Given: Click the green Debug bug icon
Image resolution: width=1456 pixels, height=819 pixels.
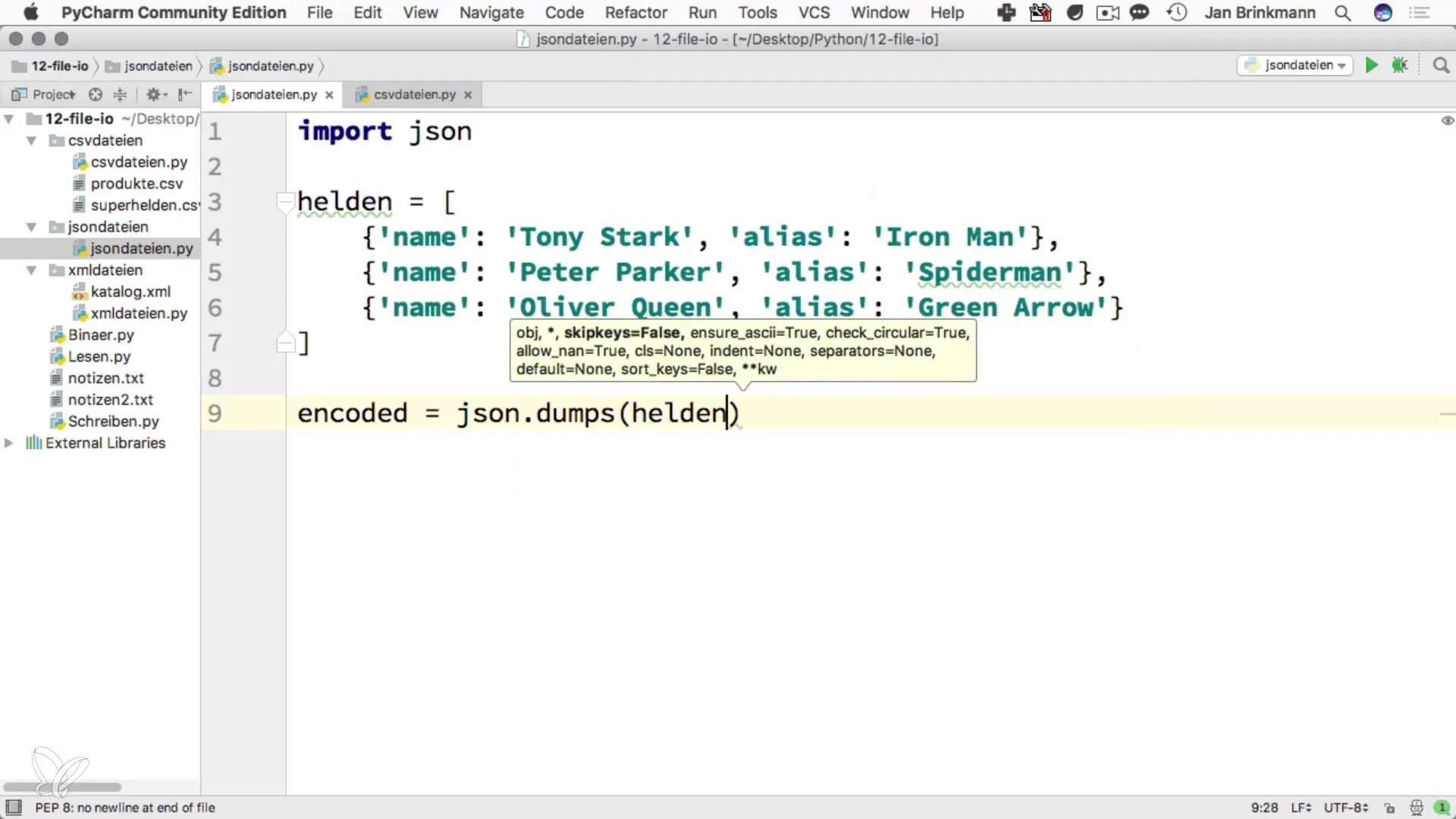Looking at the screenshot, I should click(x=1400, y=65).
